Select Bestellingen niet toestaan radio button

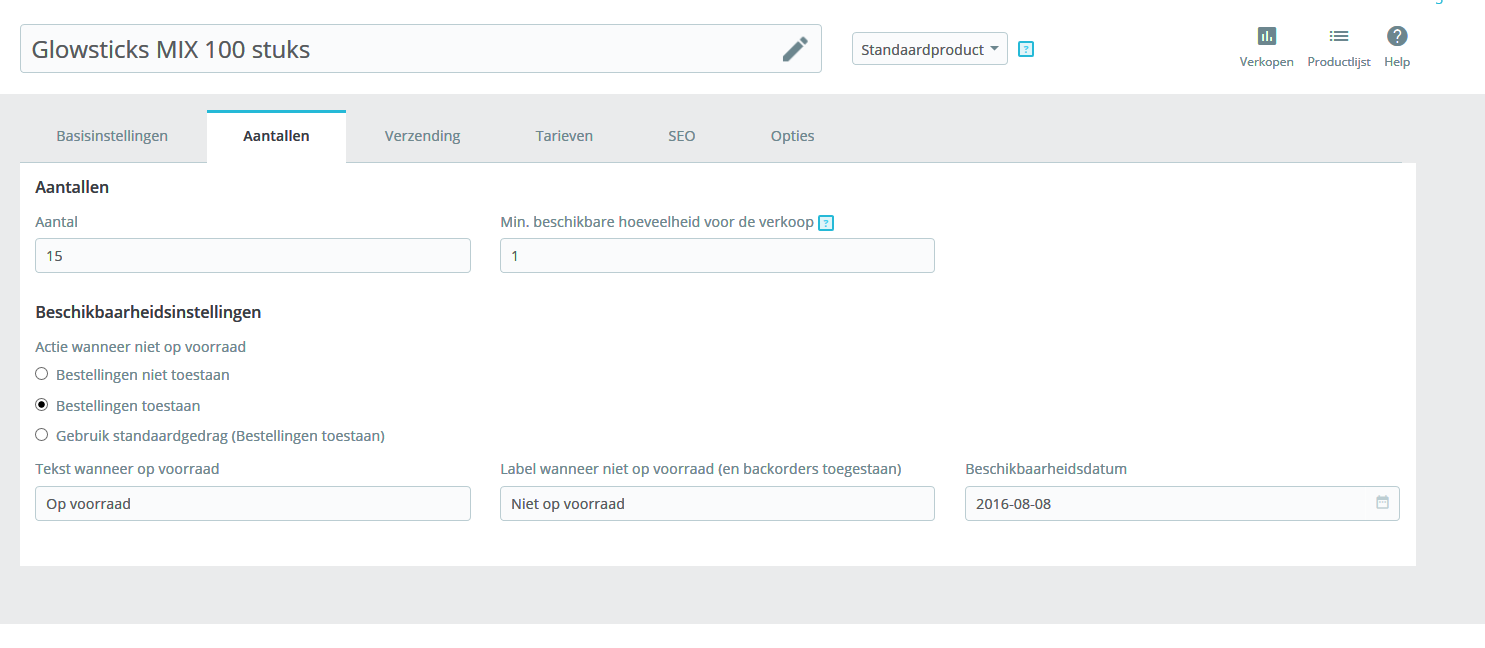tap(42, 374)
